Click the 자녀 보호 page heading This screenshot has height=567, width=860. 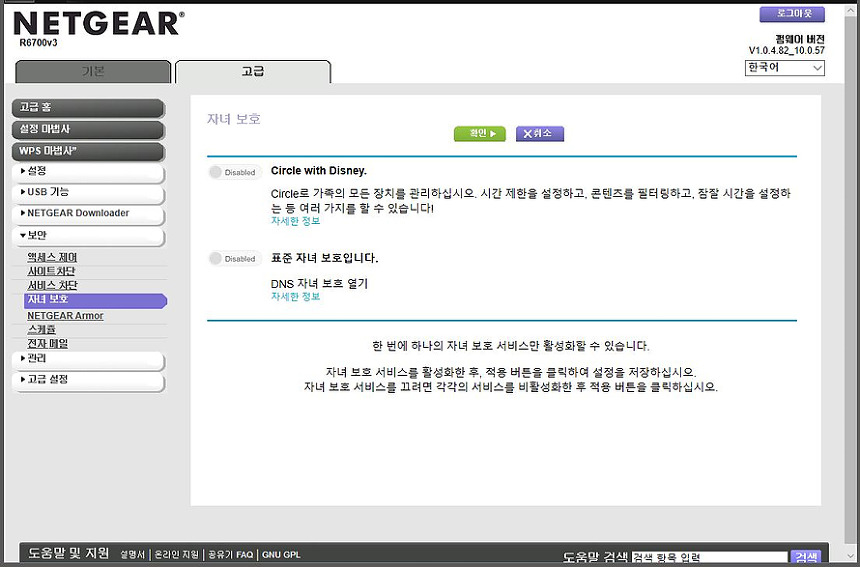click(234, 119)
